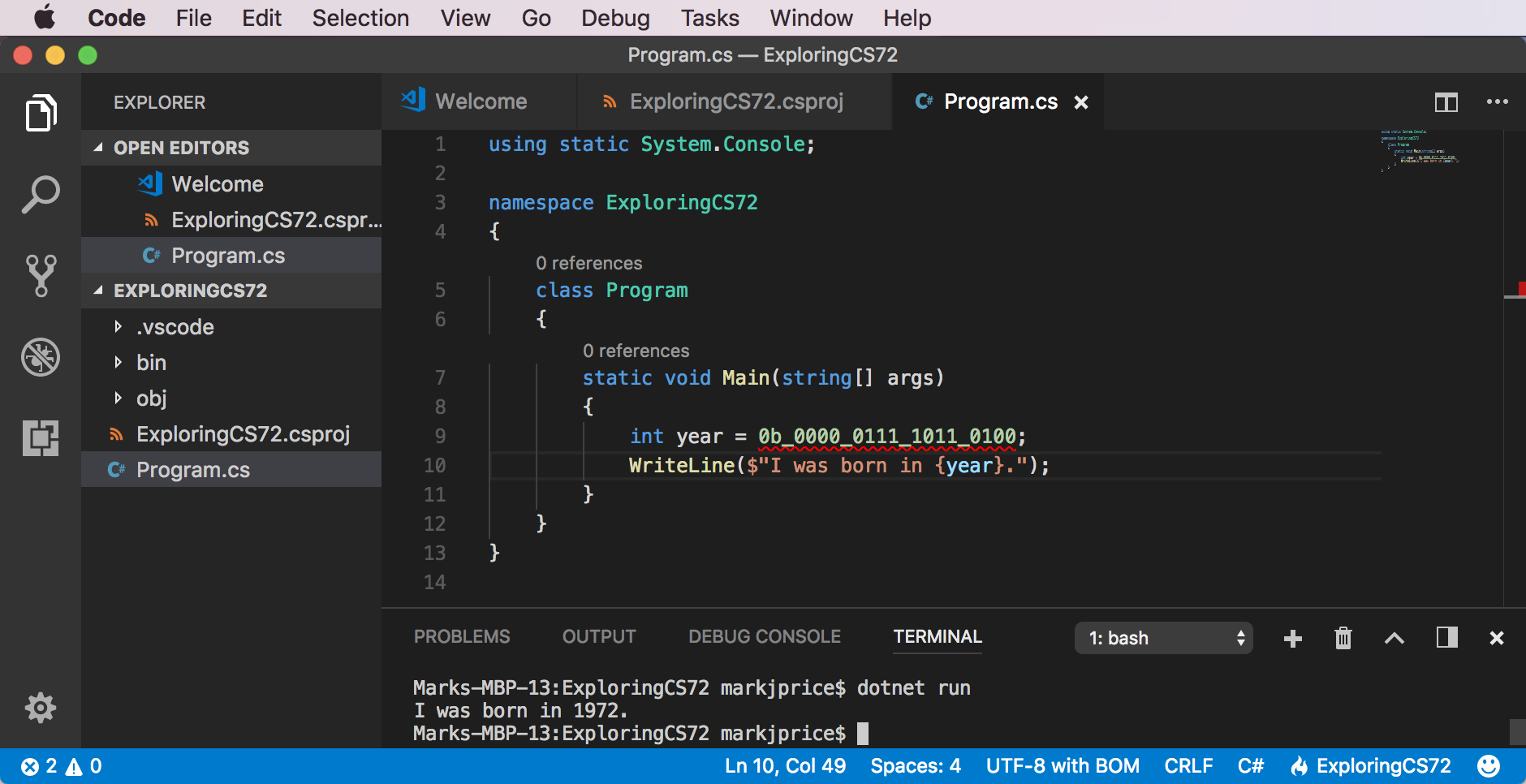Image resolution: width=1526 pixels, height=784 pixels.
Task: Select Program.cs in Open Editors list
Action: click(231, 255)
